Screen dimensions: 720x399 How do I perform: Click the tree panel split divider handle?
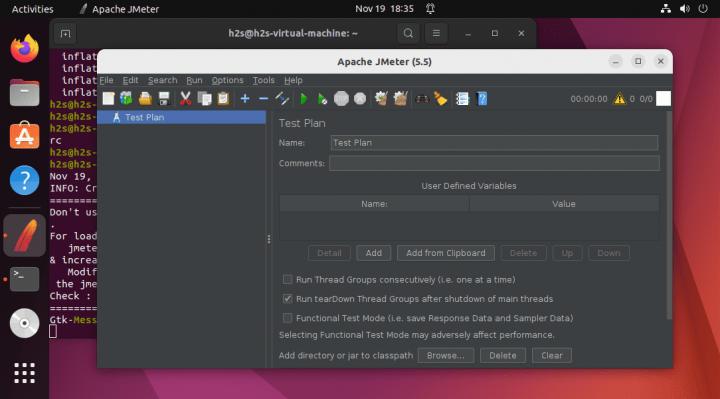269,239
